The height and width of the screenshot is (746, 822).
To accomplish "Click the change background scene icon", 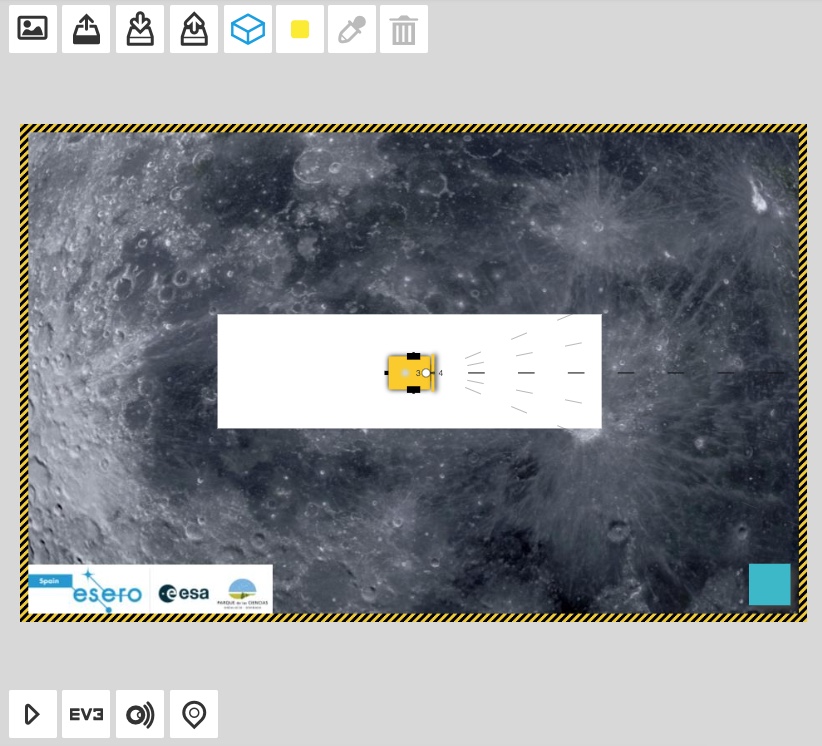I will point(33,29).
